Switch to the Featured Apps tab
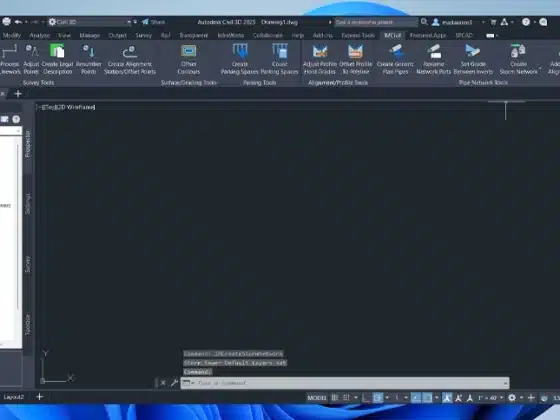The width and height of the screenshot is (560, 420). tap(428, 35)
